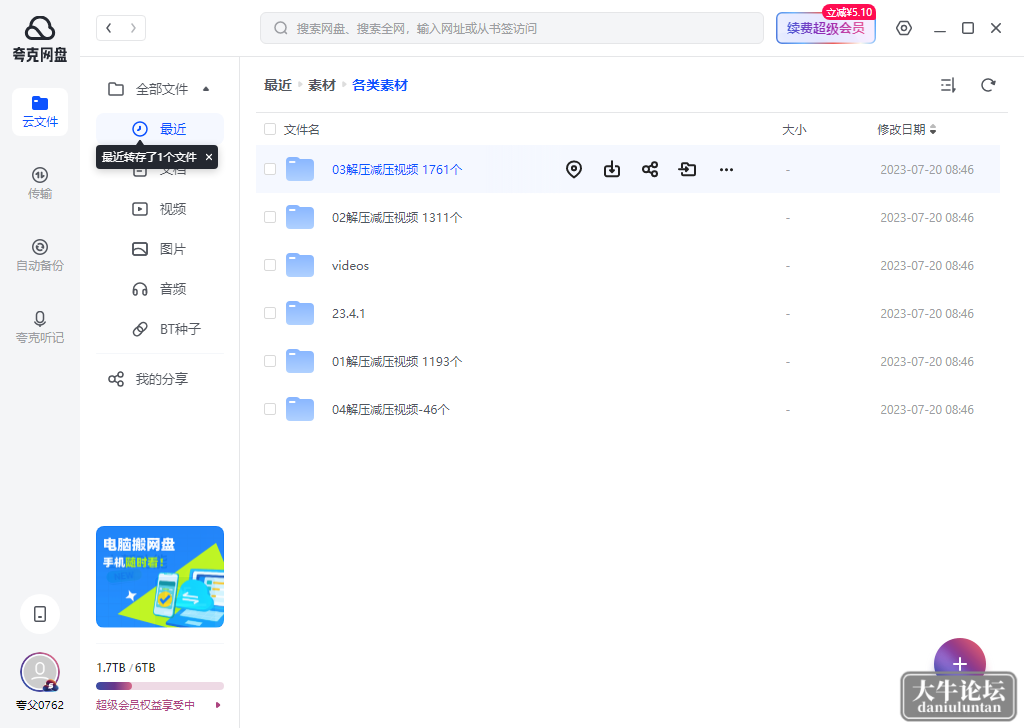Go forward with the right arrow
Image resolution: width=1024 pixels, height=728 pixels.
tap(133, 28)
